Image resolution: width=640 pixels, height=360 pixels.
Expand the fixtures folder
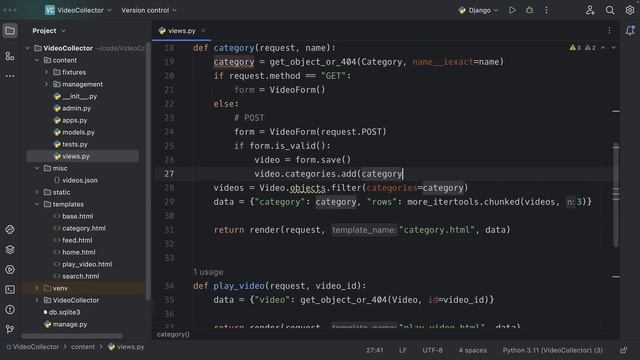pyautogui.click(x=46, y=72)
